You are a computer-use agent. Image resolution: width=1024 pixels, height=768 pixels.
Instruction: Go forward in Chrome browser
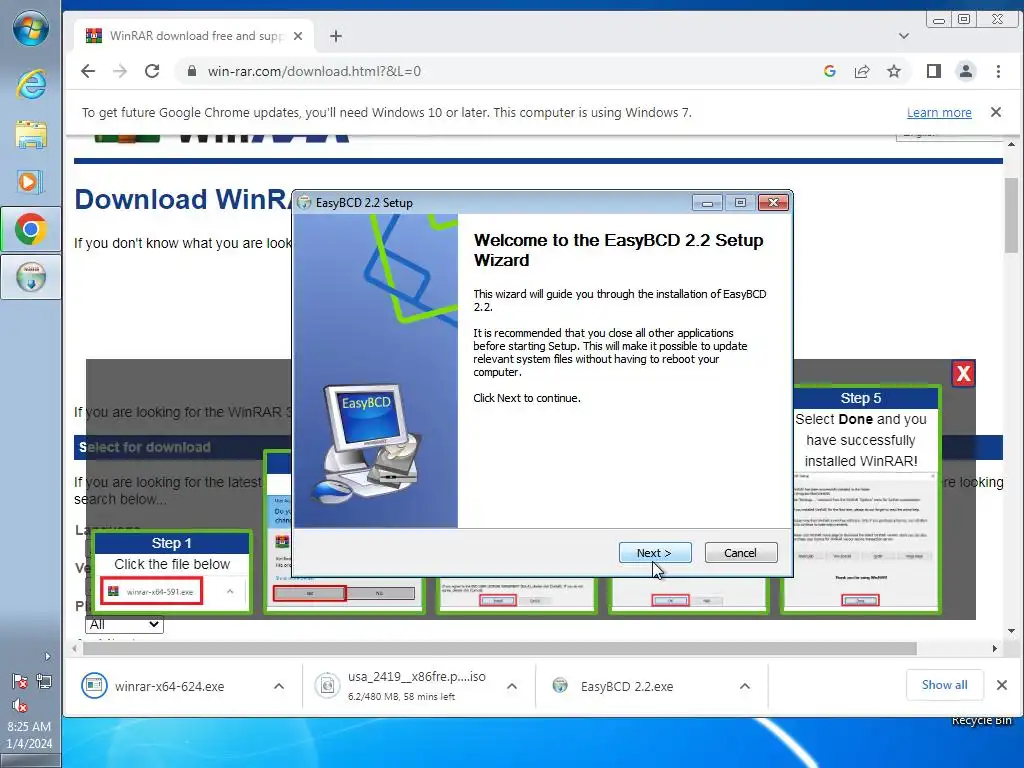click(x=120, y=71)
